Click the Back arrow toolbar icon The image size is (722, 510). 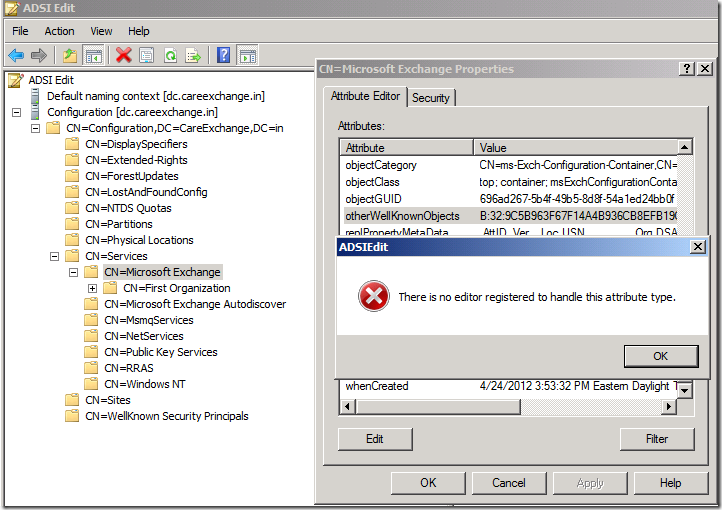click(16, 56)
